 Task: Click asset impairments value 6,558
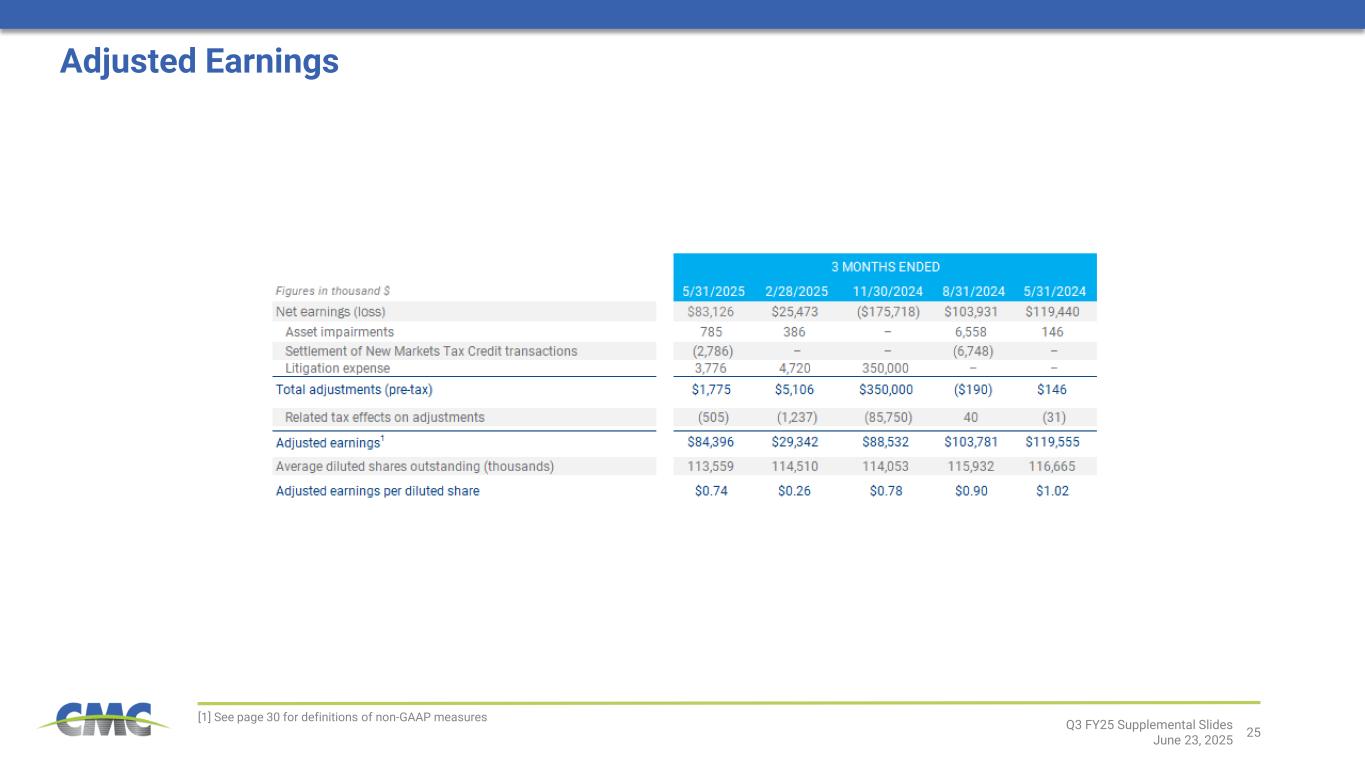point(971,331)
